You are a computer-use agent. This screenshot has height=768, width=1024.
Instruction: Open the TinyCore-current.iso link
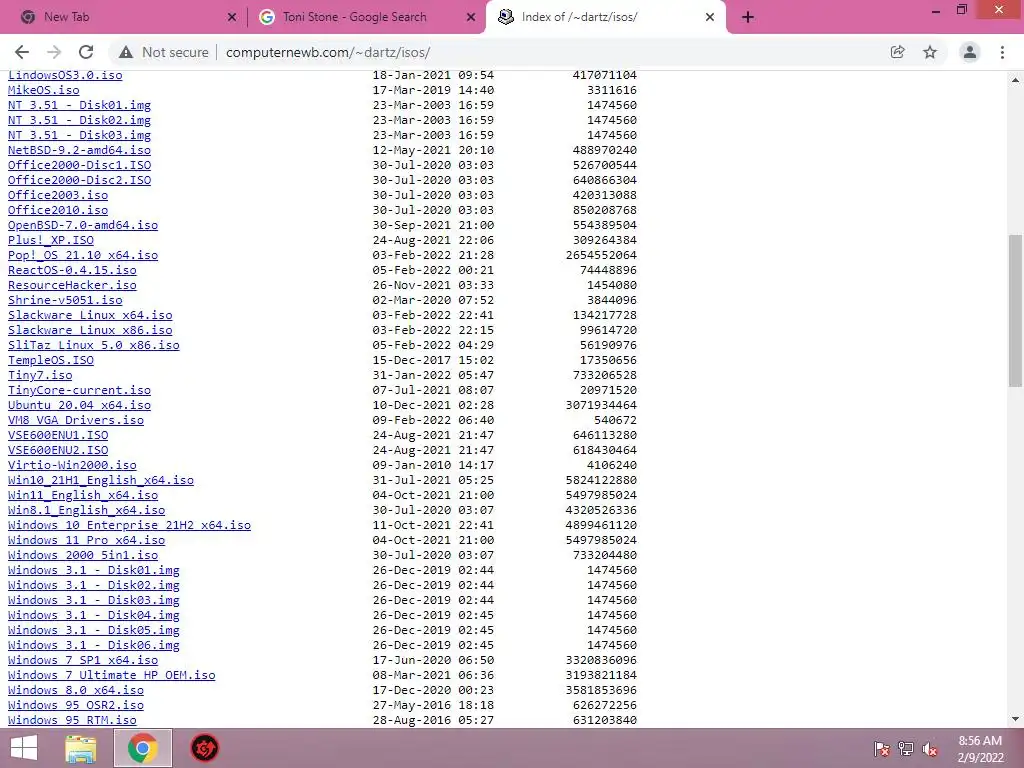[x=79, y=391]
